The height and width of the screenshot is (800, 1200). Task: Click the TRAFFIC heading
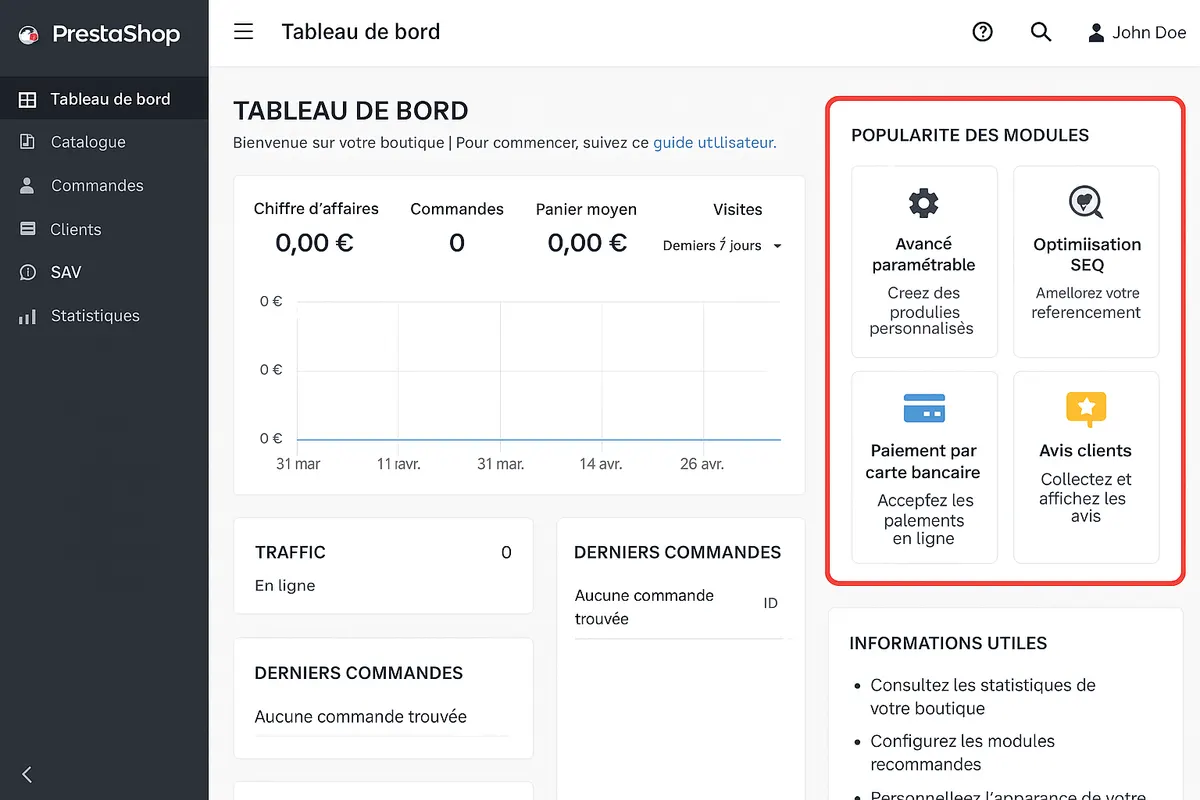coord(290,552)
